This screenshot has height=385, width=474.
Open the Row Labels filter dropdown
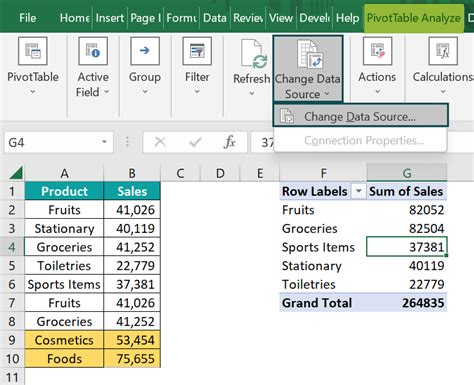click(358, 191)
